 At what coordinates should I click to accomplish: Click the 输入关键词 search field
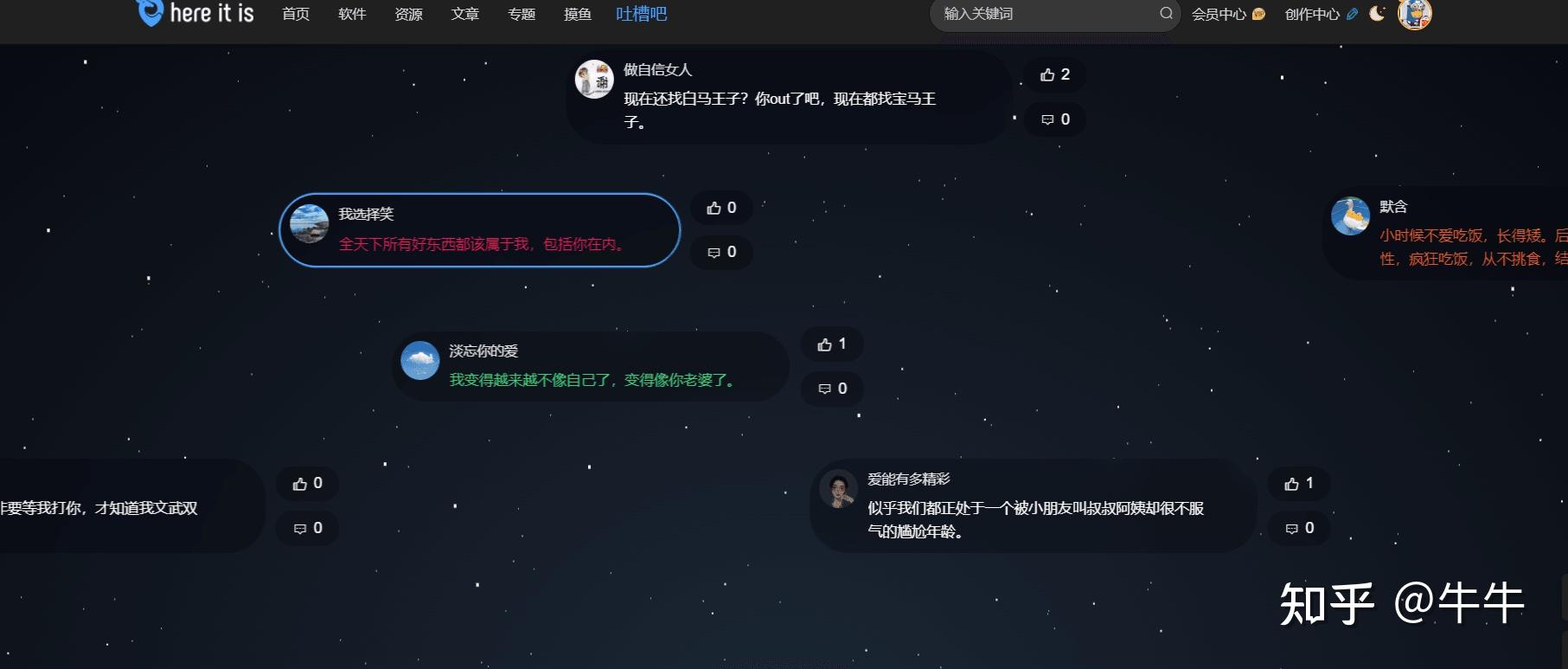[1046, 14]
